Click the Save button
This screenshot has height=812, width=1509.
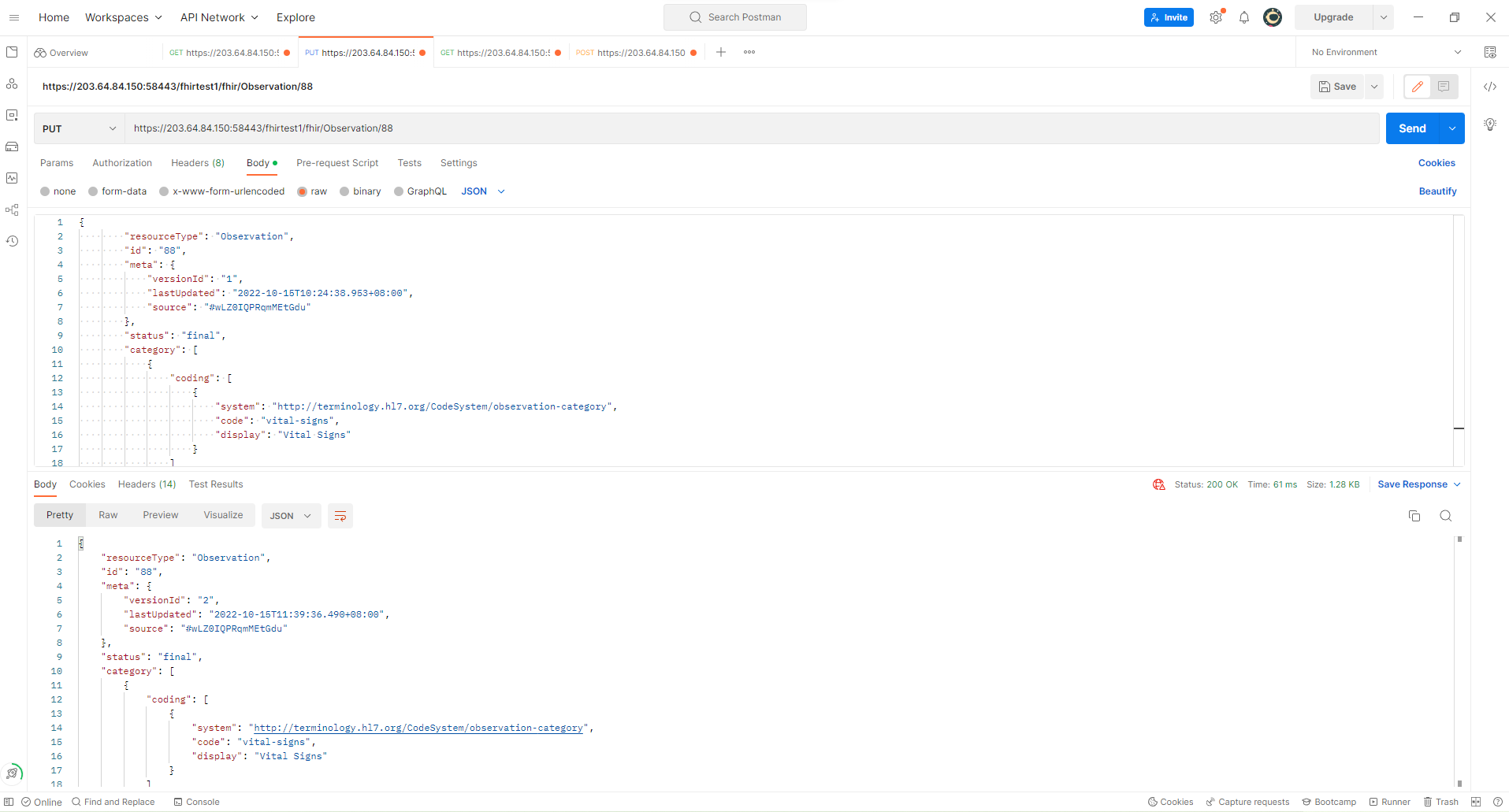pyautogui.click(x=1338, y=87)
